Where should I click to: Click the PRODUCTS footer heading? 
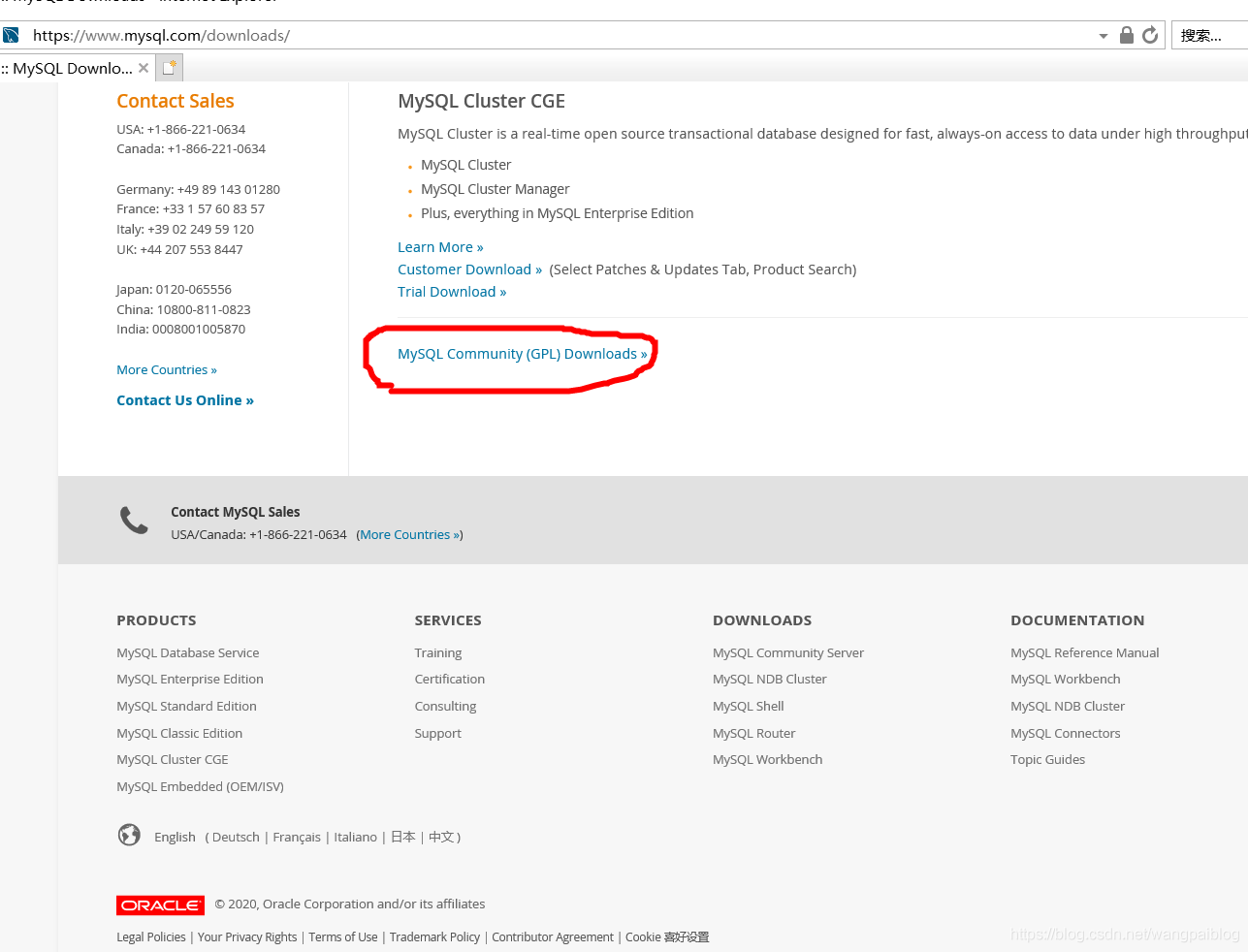coord(156,620)
